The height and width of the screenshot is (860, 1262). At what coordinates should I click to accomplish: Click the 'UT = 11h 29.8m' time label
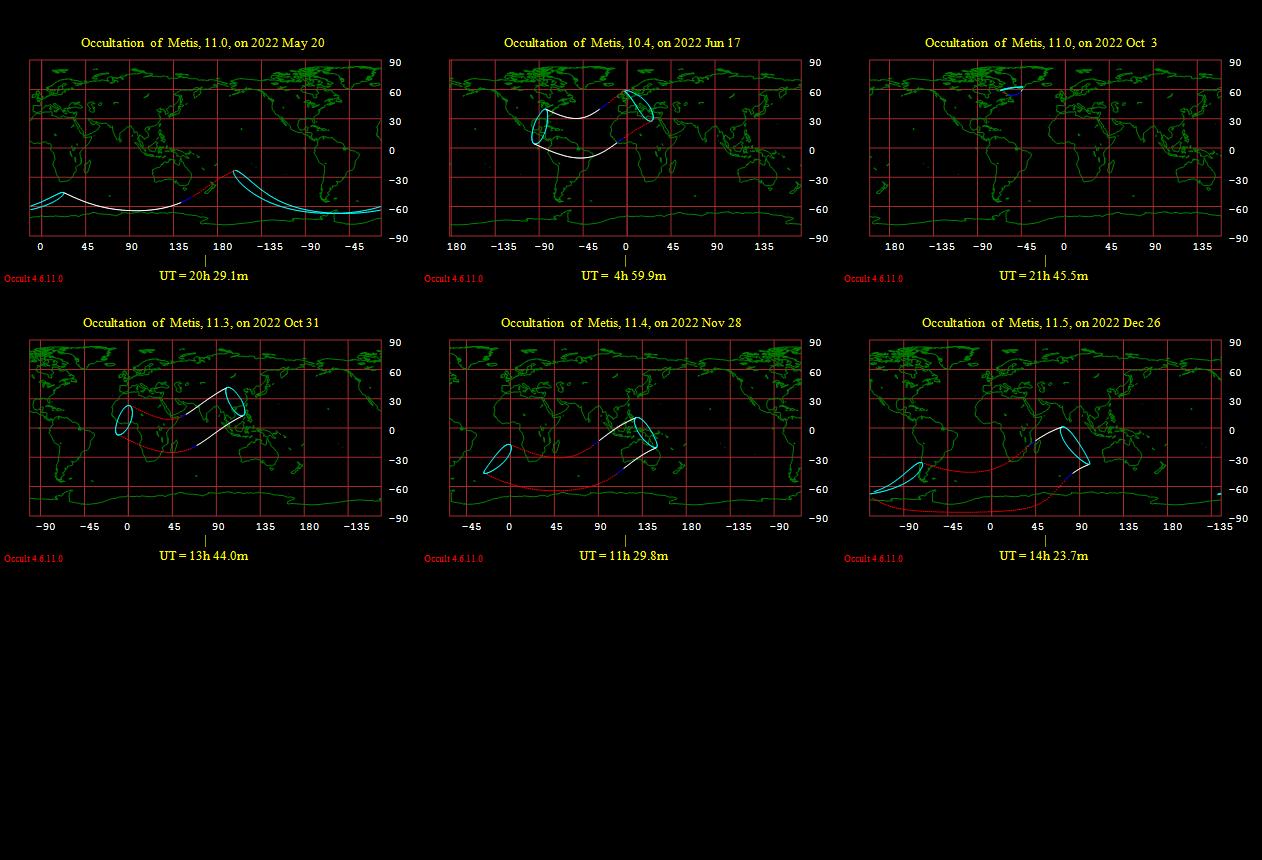click(624, 556)
